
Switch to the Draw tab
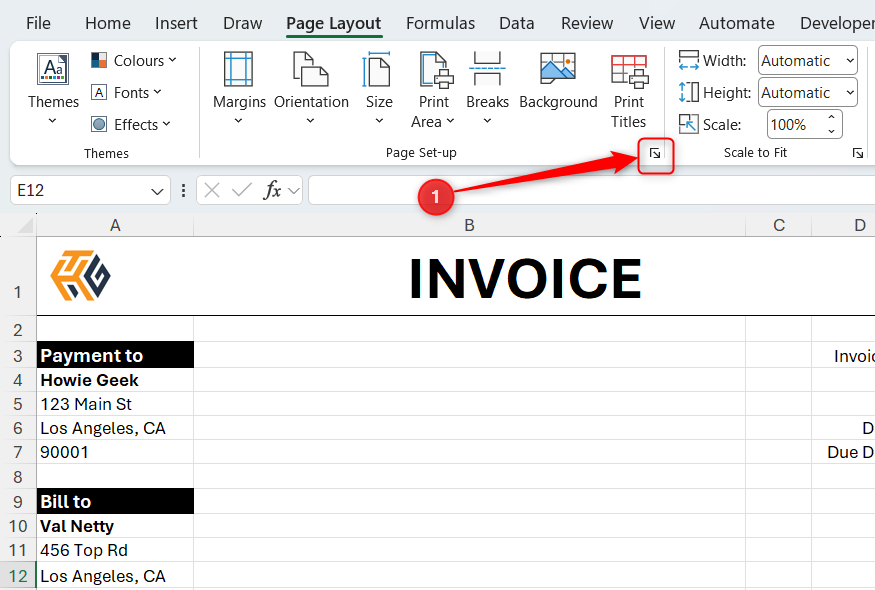point(242,23)
